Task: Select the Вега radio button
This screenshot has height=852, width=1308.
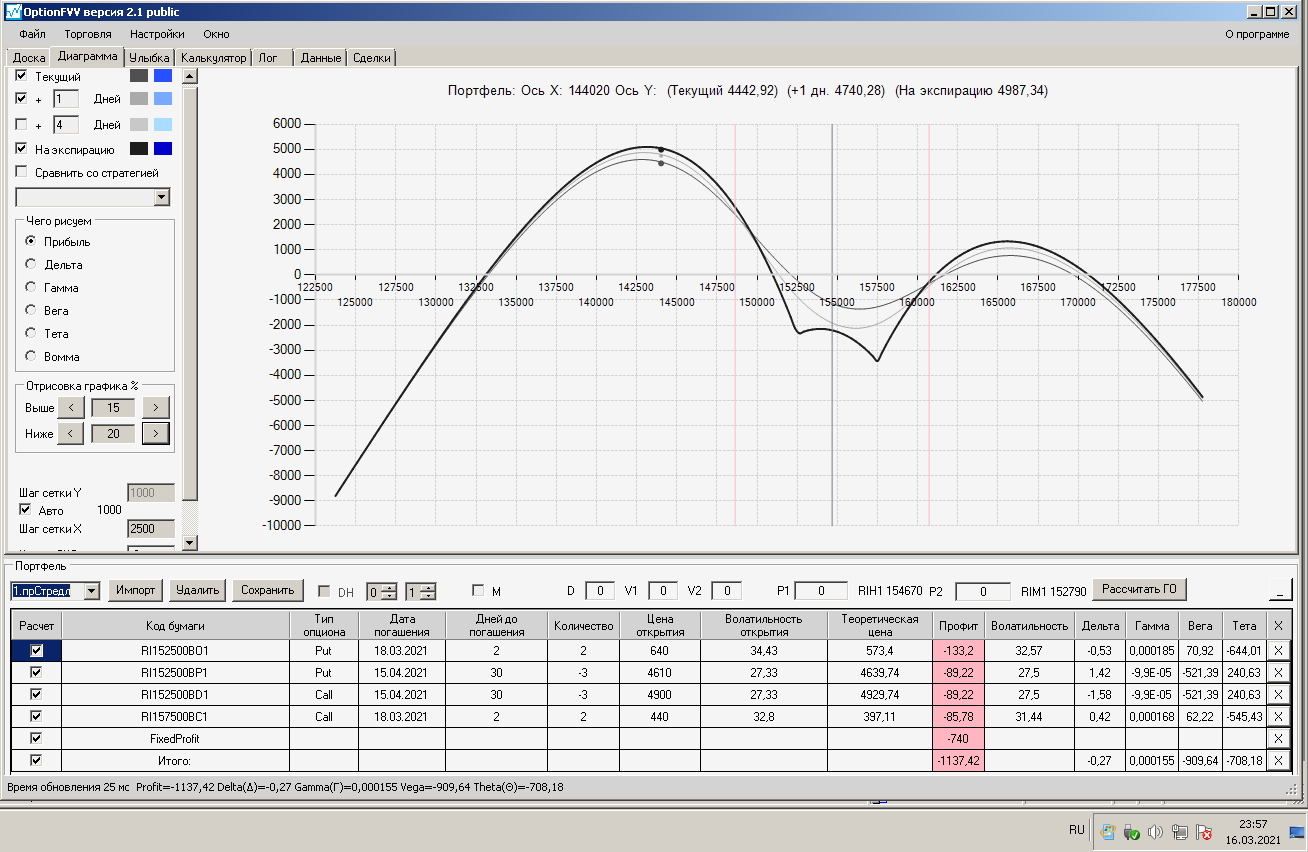Action: [x=31, y=311]
